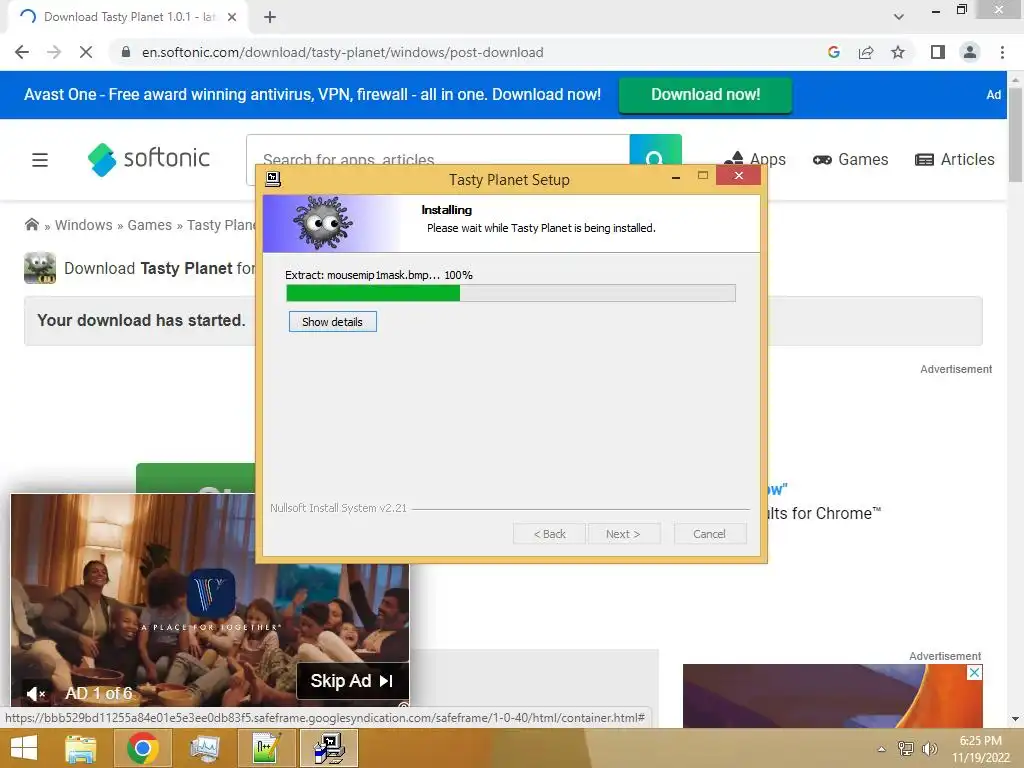Image resolution: width=1024 pixels, height=768 pixels.
Task: Click the installer progress bar
Action: tap(511, 293)
